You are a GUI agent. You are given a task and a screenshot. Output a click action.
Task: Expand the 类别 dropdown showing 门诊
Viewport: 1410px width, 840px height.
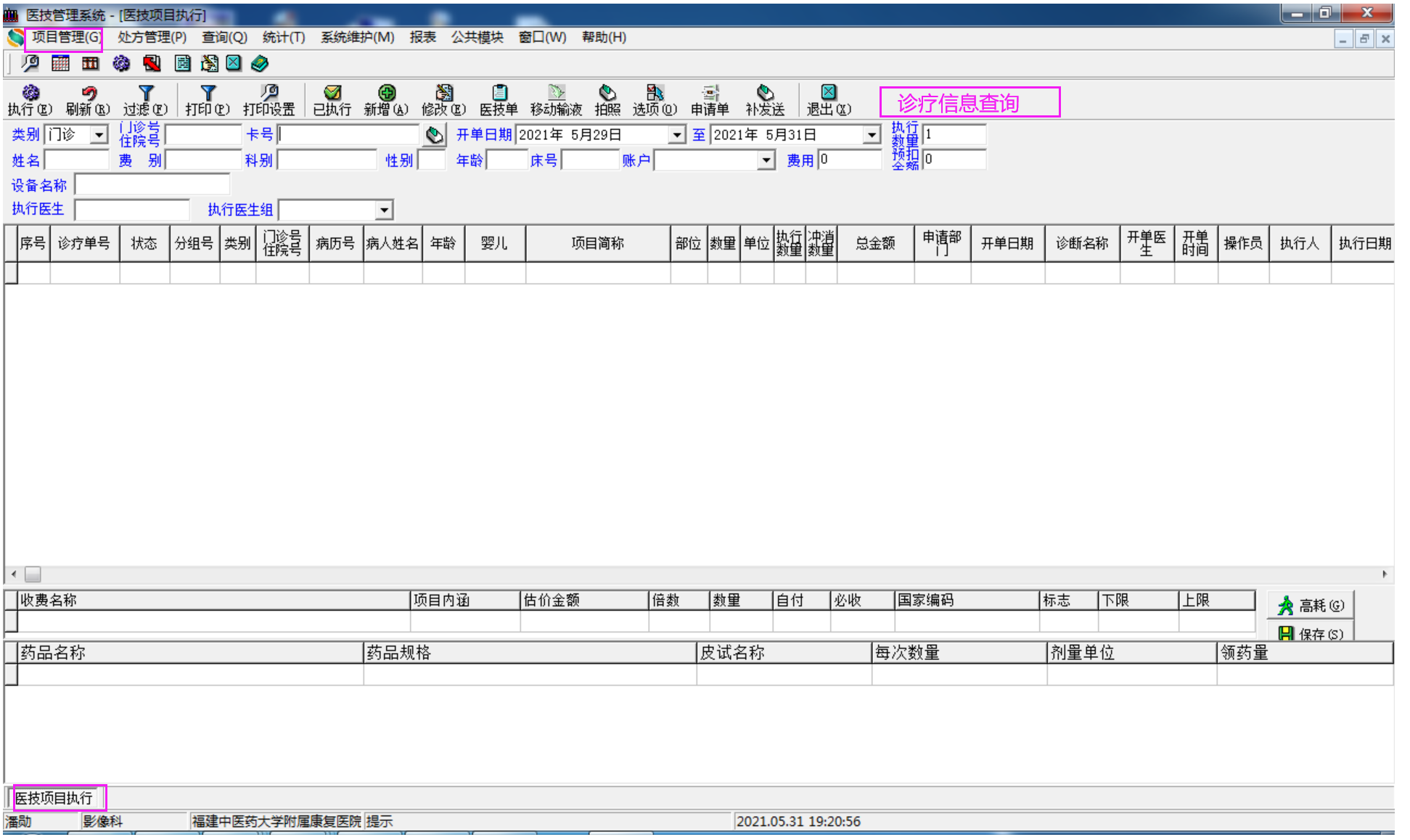pyautogui.click(x=99, y=135)
